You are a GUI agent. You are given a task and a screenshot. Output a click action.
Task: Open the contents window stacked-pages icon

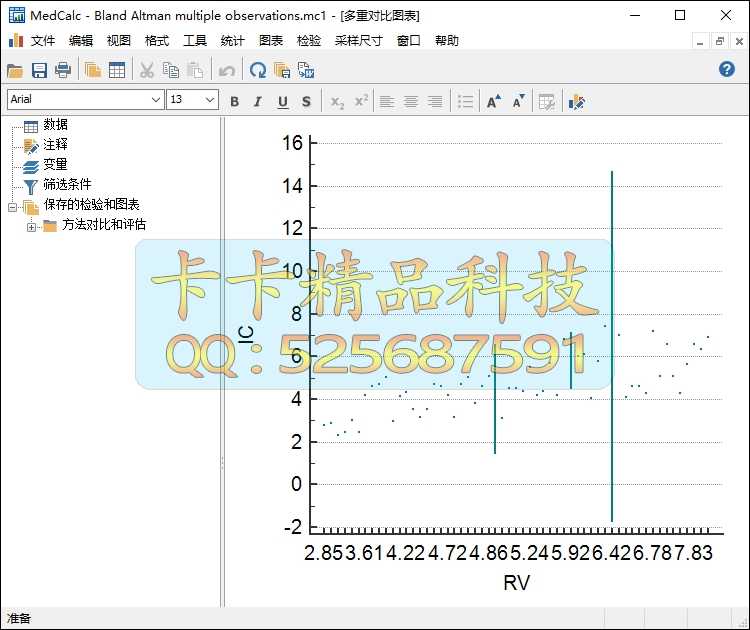[93, 71]
